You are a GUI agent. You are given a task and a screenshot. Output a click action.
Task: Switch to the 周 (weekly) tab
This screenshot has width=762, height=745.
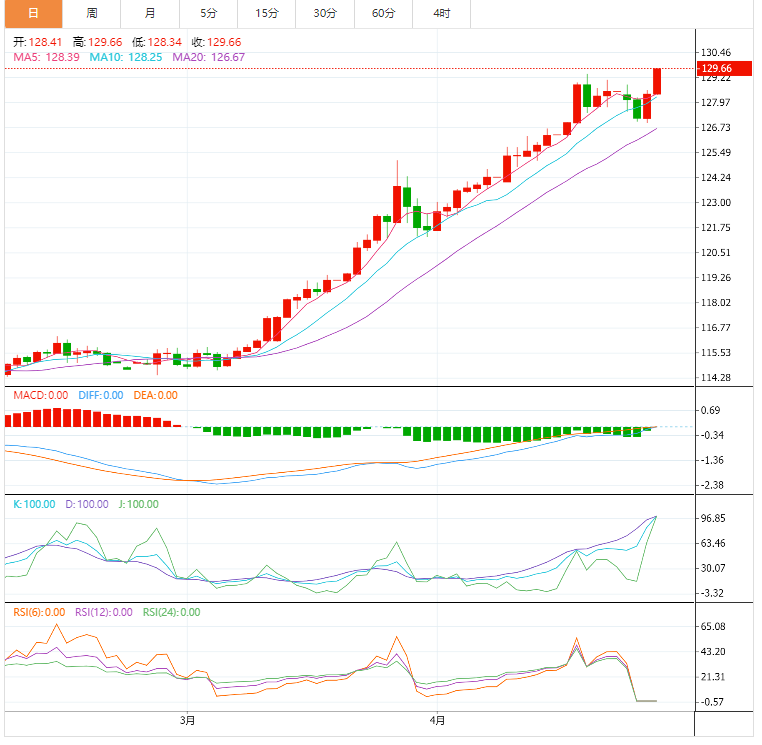92,14
